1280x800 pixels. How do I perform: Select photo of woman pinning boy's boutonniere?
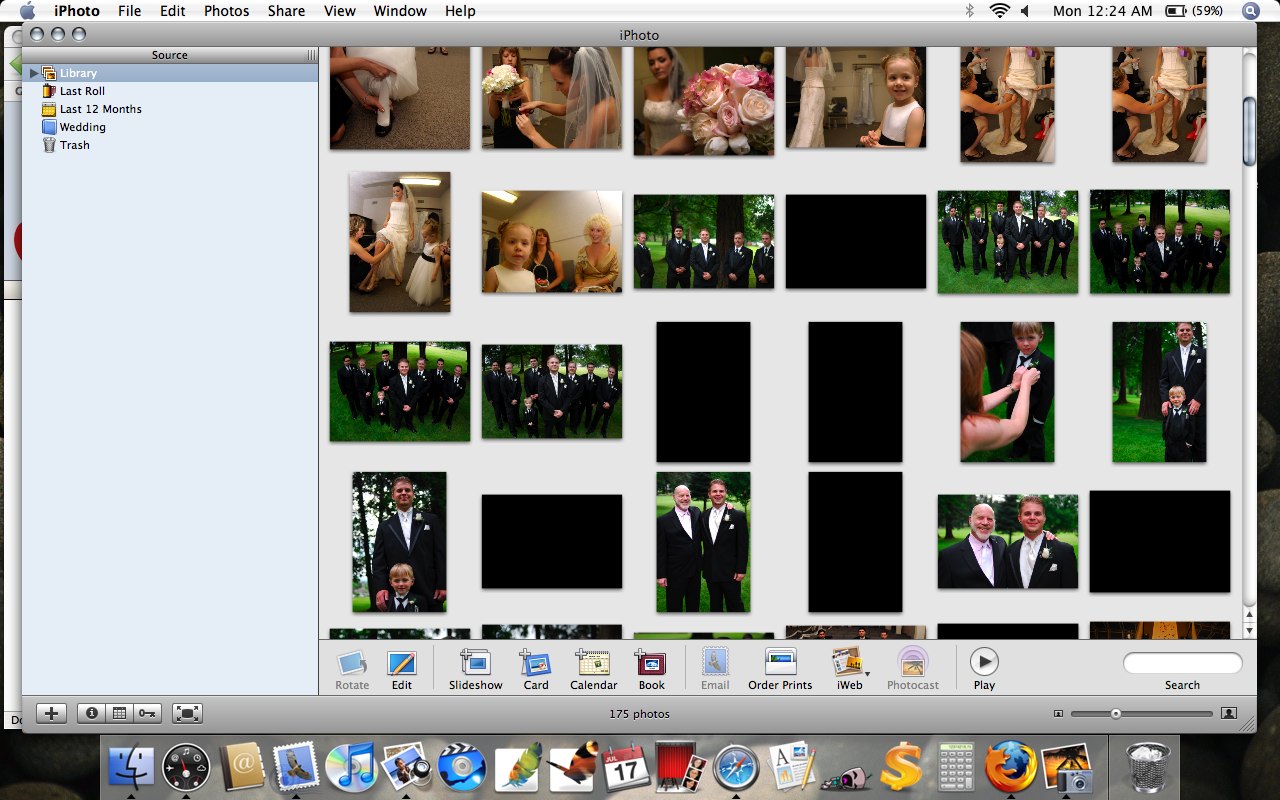pyautogui.click(x=1007, y=391)
